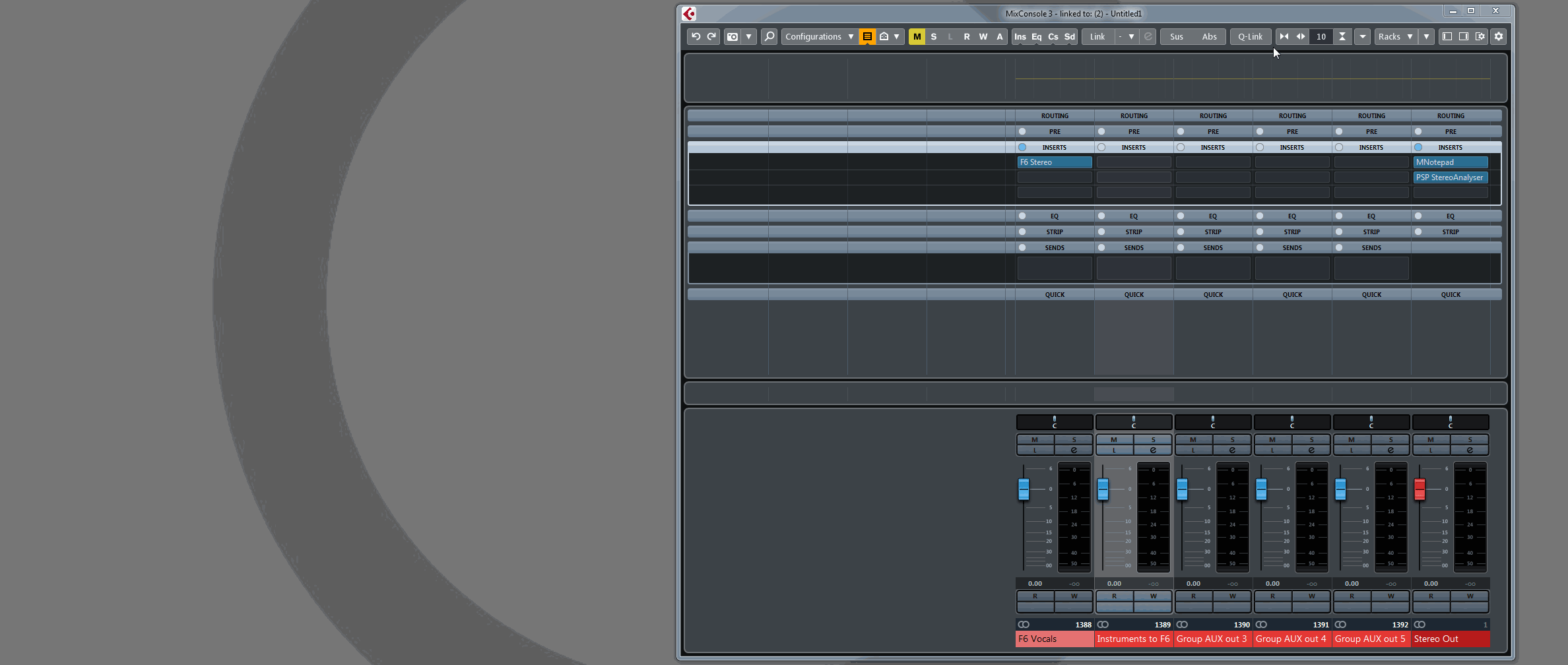Select the Sd rack filter tab
The image size is (1568, 665).
tap(1069, 36)
